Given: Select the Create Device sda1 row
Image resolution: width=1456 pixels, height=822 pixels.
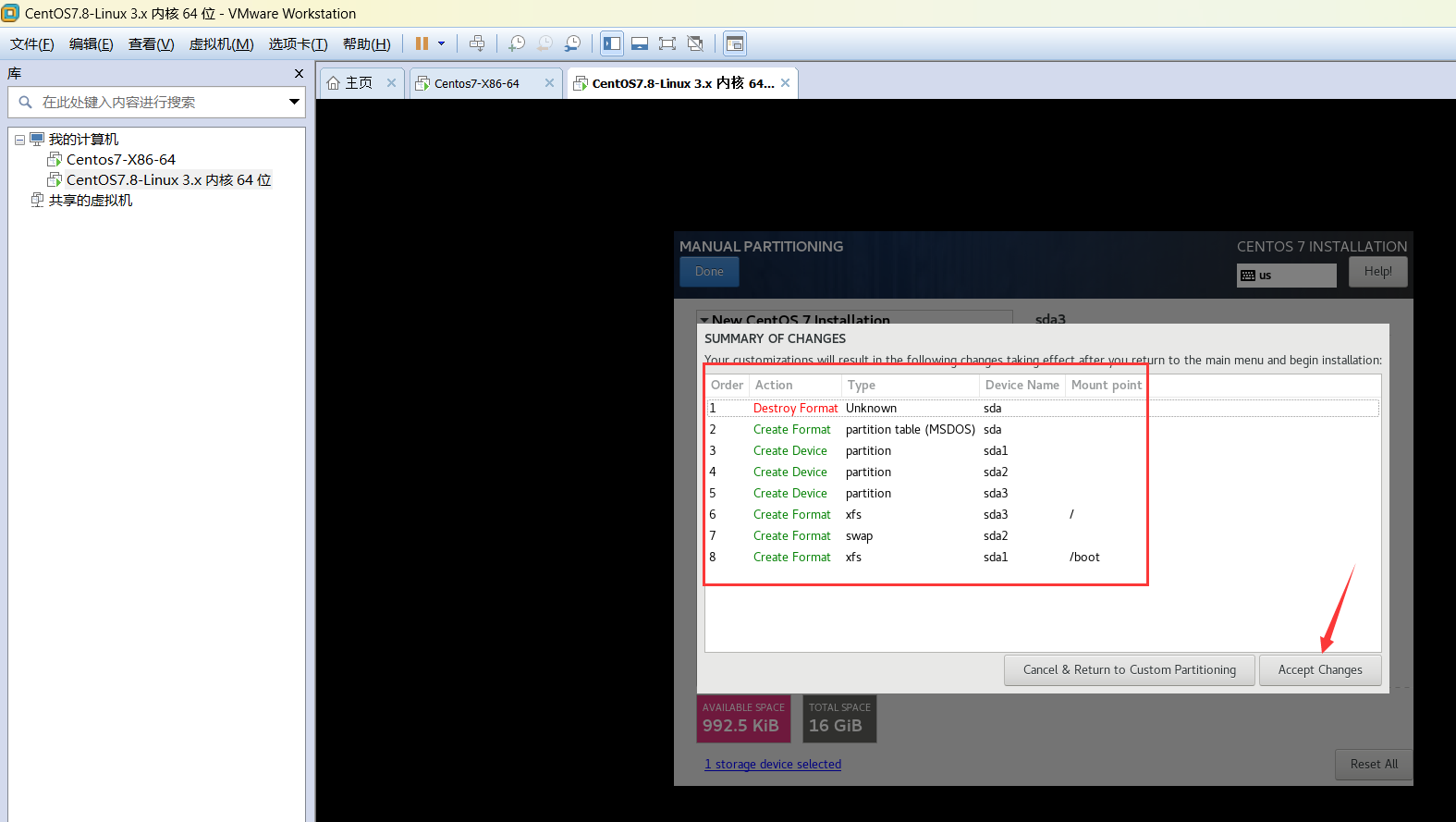Looking at the screenshot, I should [x=1043, y=451].
